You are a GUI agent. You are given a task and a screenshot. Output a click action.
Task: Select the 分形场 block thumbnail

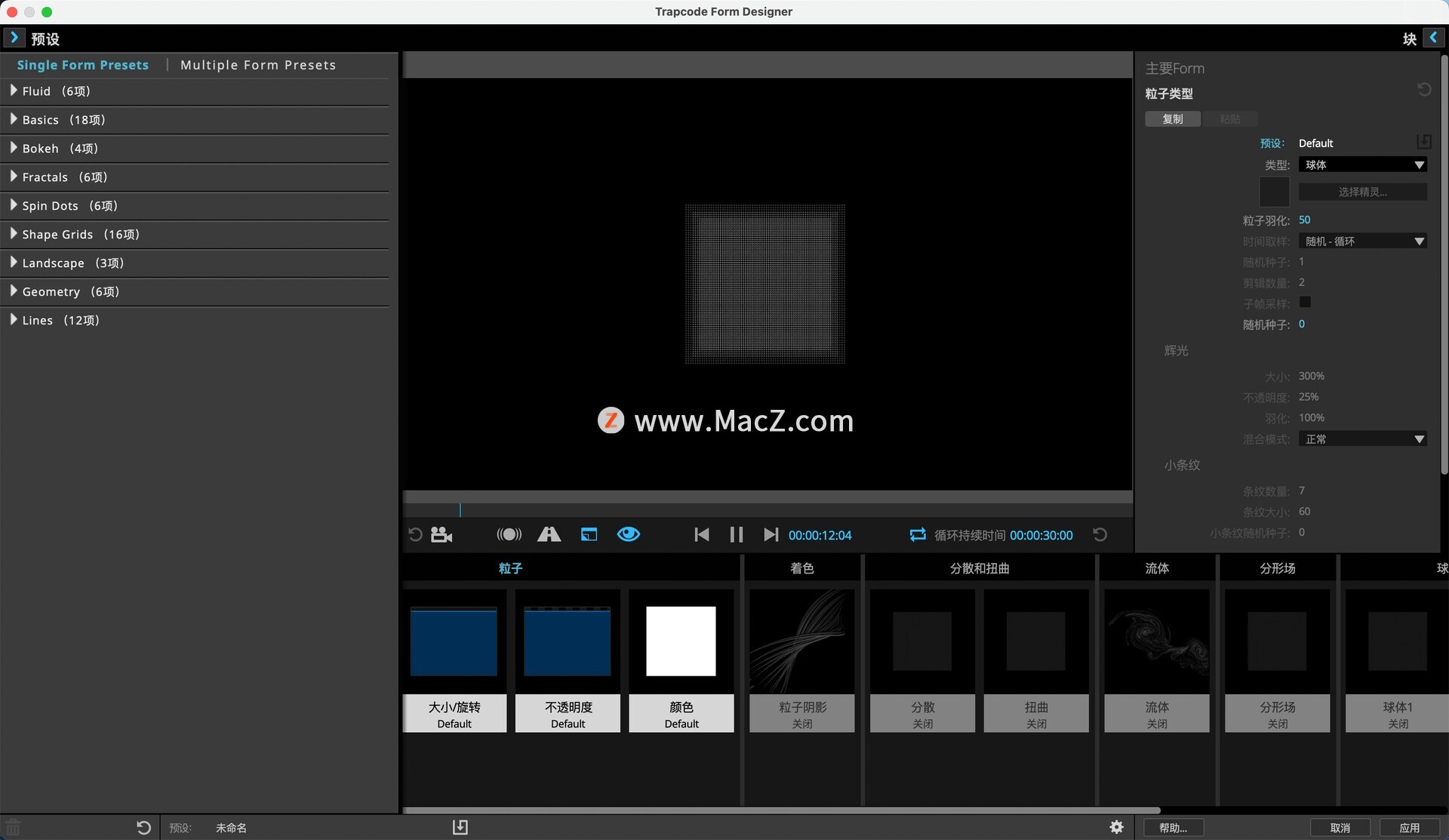point(1277,642)
